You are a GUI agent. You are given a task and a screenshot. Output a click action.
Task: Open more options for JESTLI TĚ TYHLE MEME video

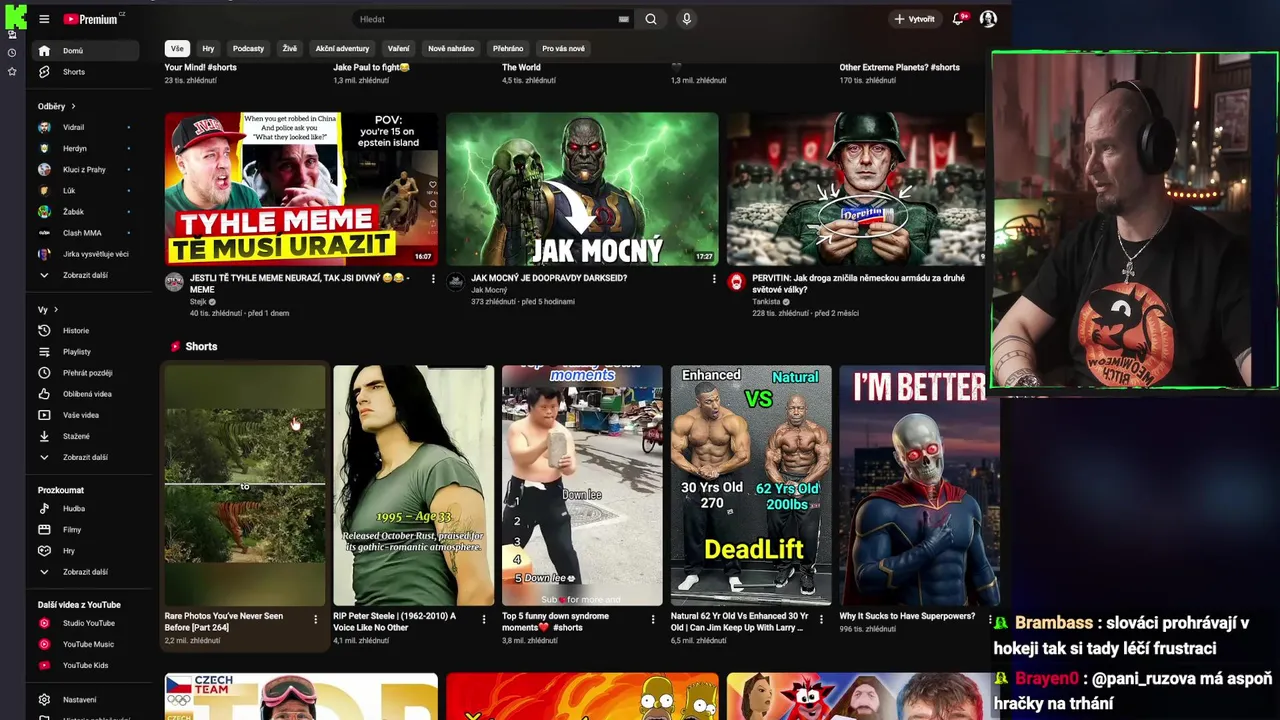433,279
